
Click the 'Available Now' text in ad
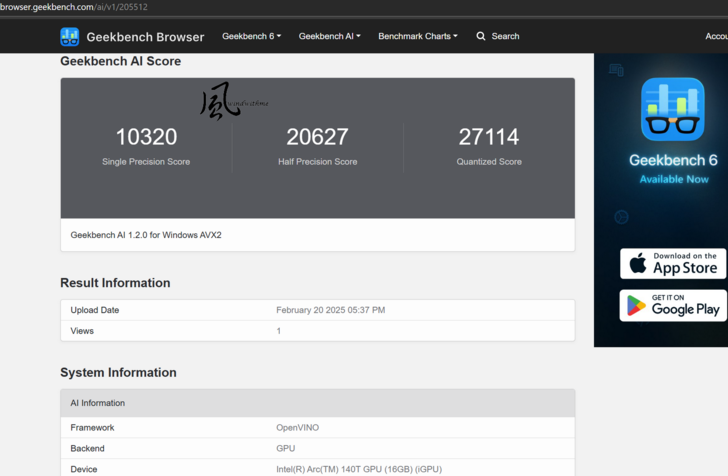674,180
